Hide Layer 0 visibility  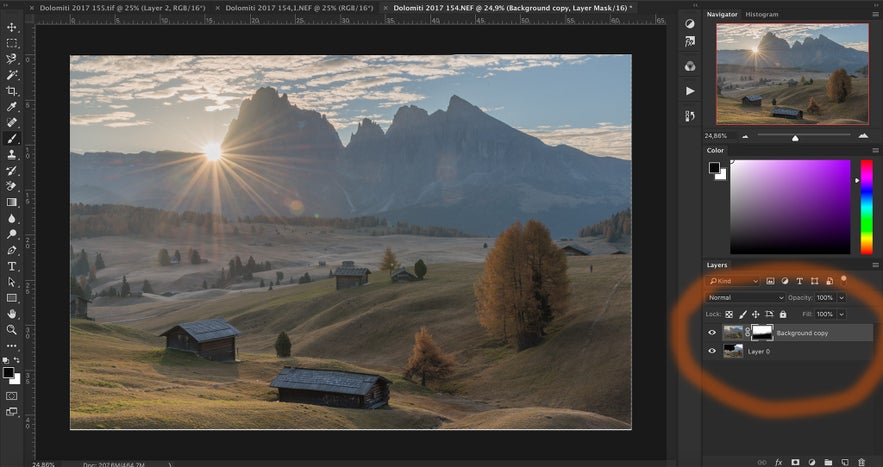tap(712, 351)
